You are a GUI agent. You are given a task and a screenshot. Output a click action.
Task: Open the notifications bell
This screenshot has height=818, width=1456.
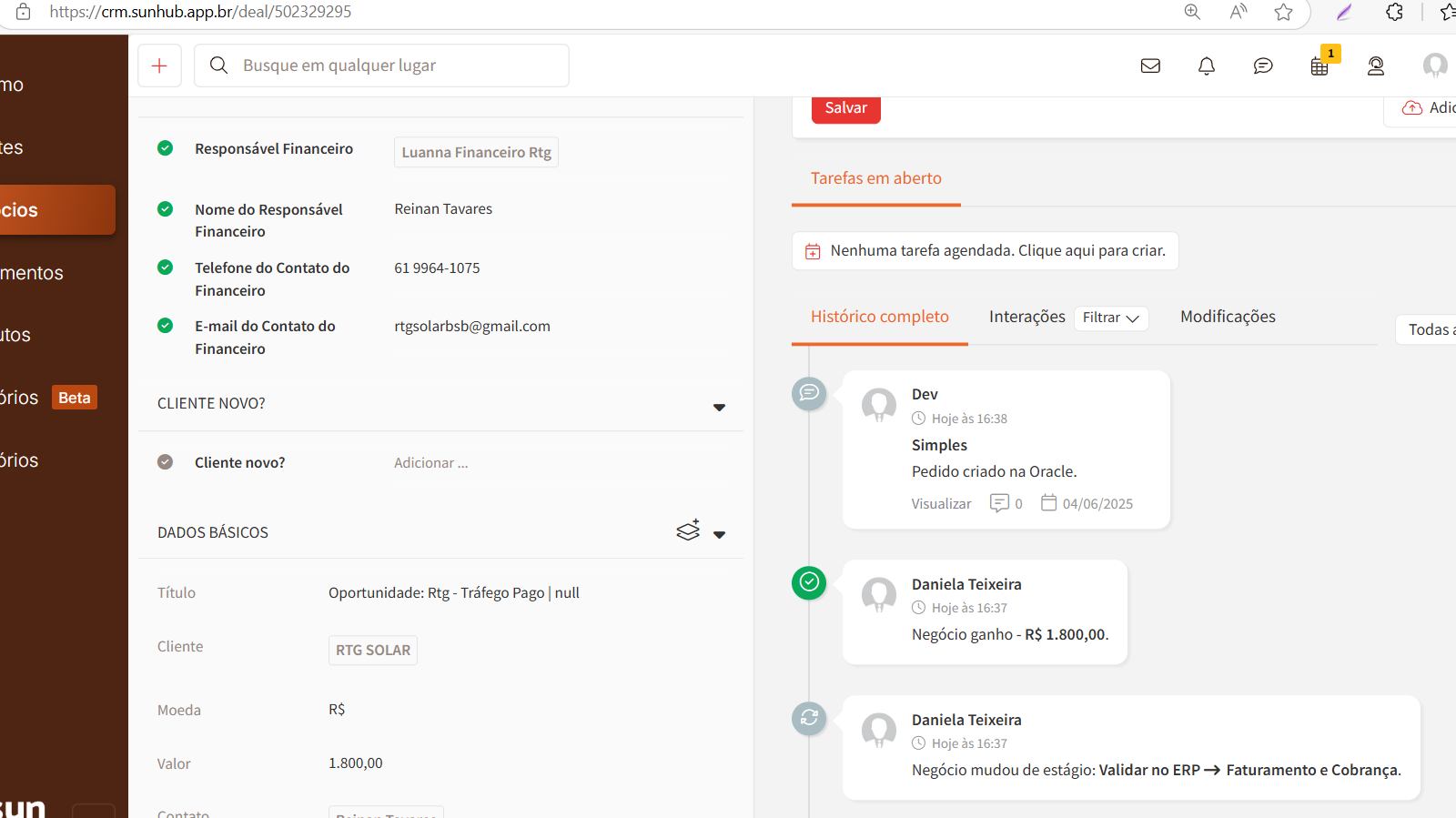coord(1207,66)
